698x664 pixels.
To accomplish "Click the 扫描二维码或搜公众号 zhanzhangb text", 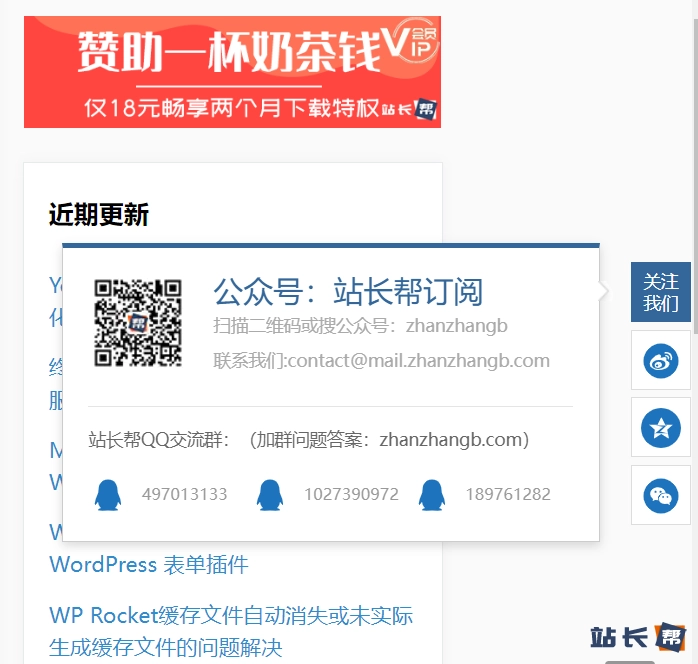I will tap(360, 326).
